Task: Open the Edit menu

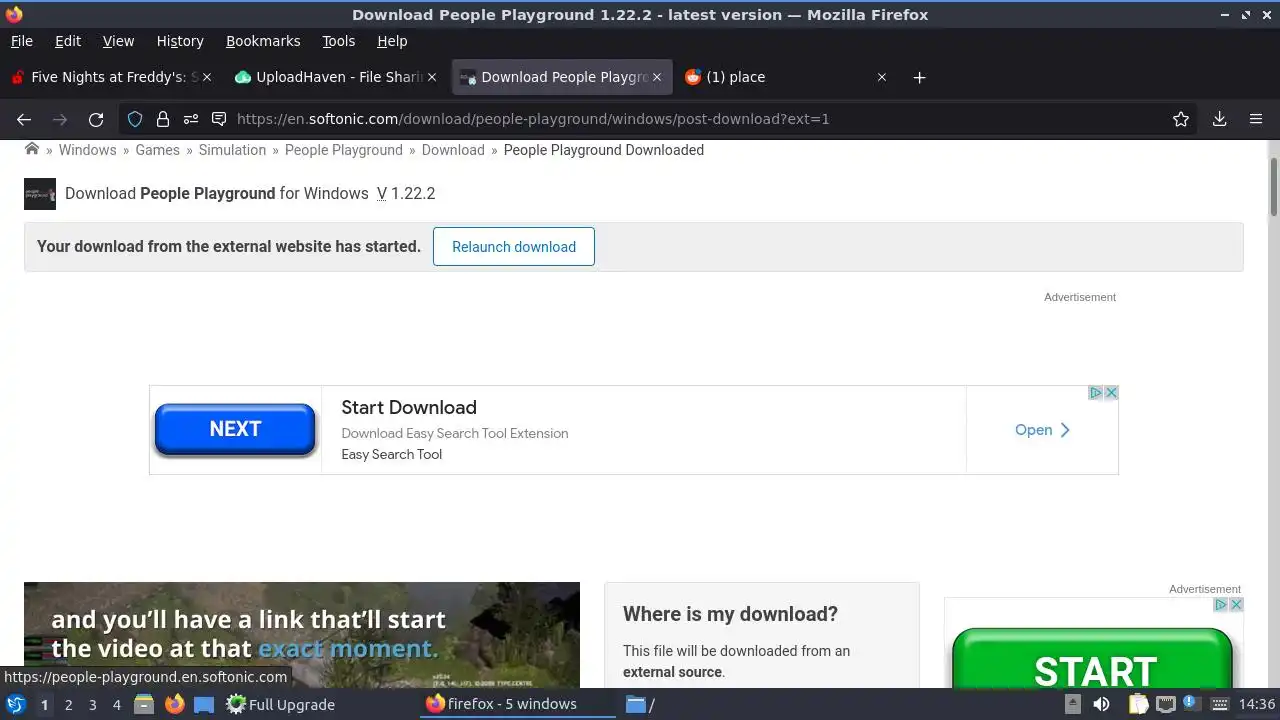Action: pos(68,41)
